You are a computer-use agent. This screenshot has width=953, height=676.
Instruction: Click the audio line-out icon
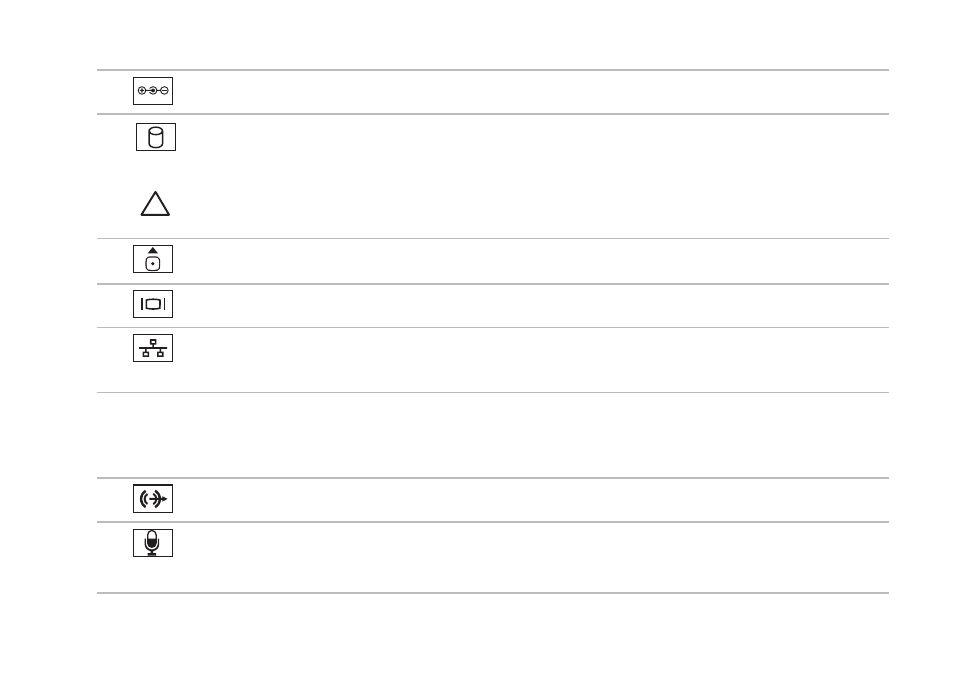click(x=153, y=498)
